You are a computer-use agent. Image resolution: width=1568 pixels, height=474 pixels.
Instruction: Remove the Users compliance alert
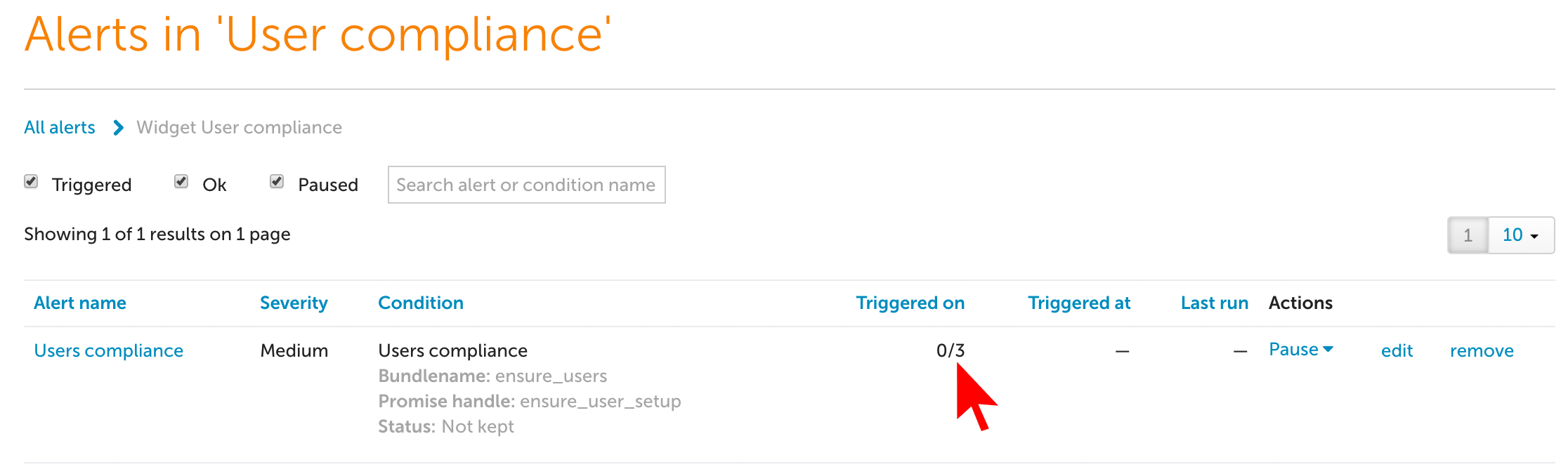pos(1481,350)
